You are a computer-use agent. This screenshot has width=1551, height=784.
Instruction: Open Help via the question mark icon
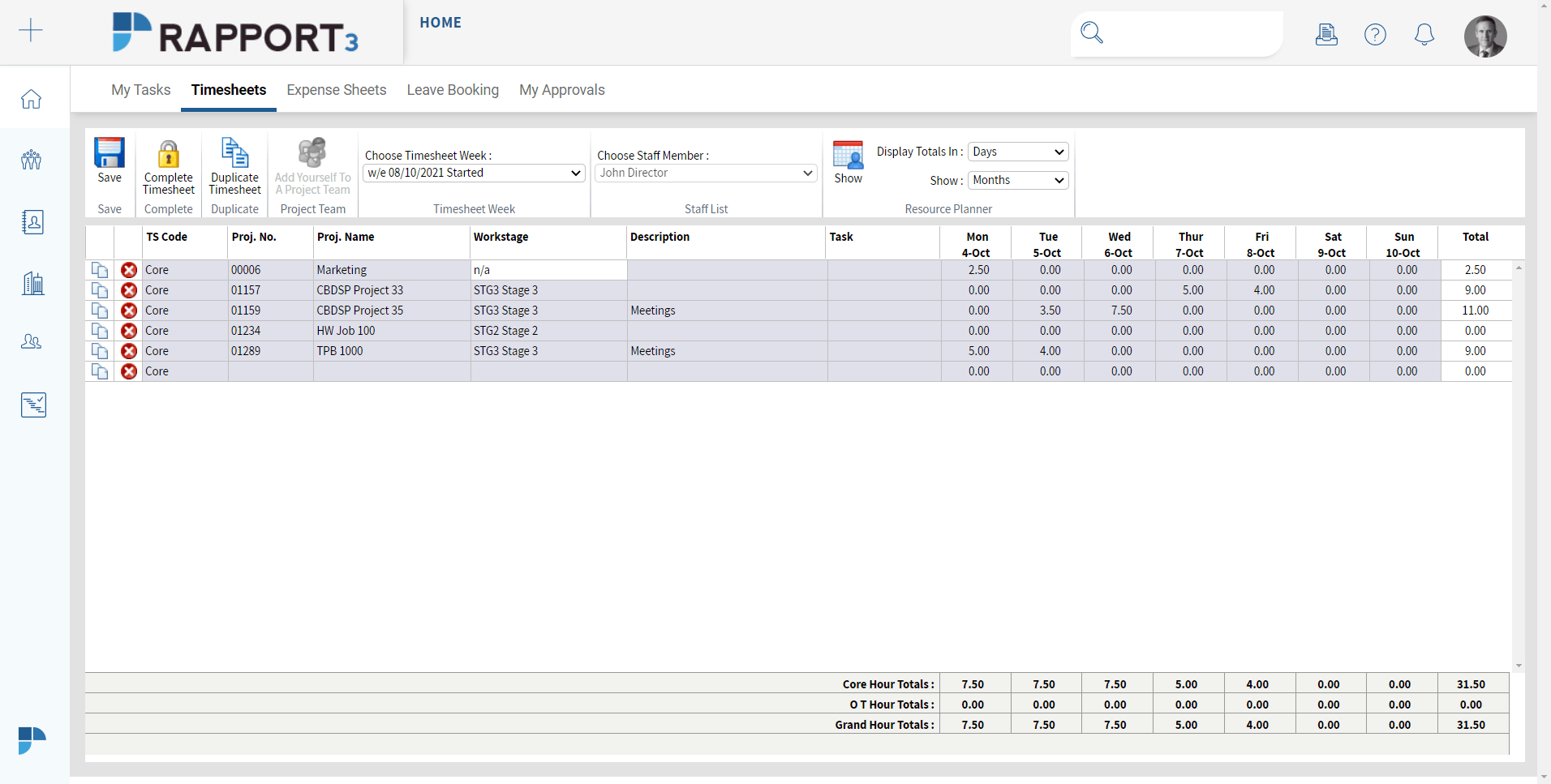[1375, 34]
